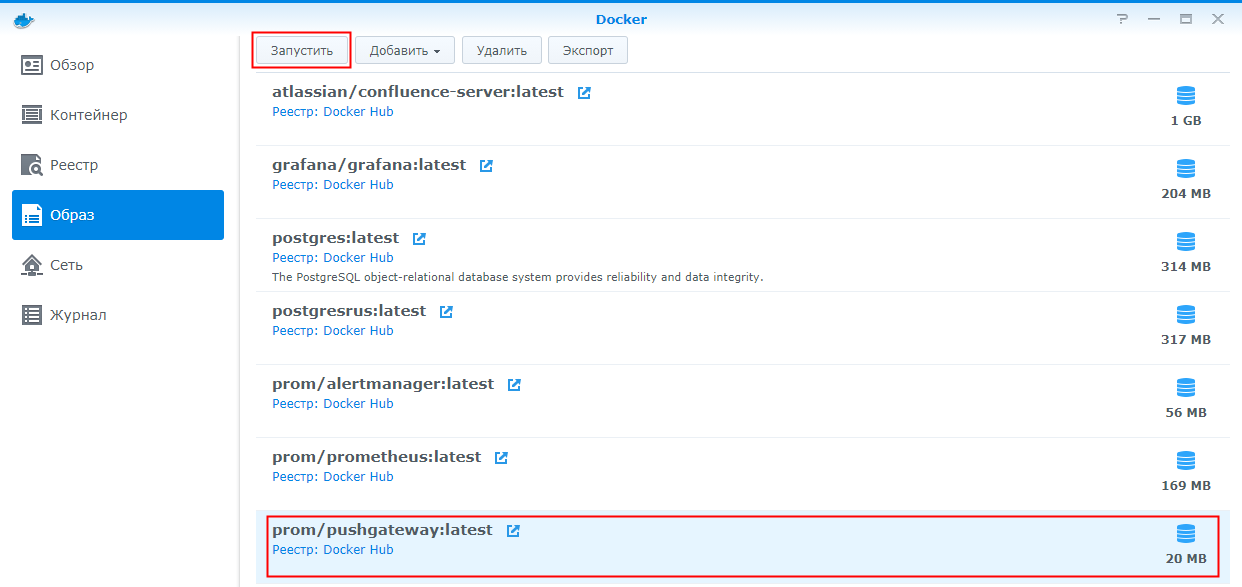
Task: Open external link icon beside atlassian/confluence-server:latest
Action: [x=584, y=93]
